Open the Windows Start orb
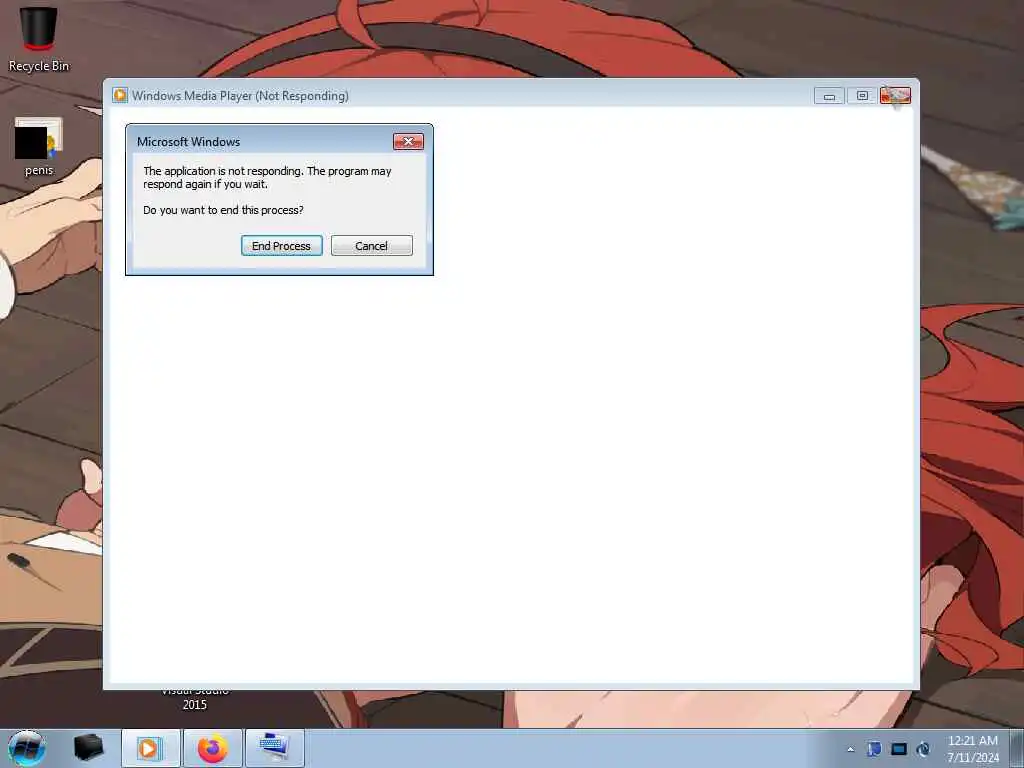 click(x=27, y=748)
